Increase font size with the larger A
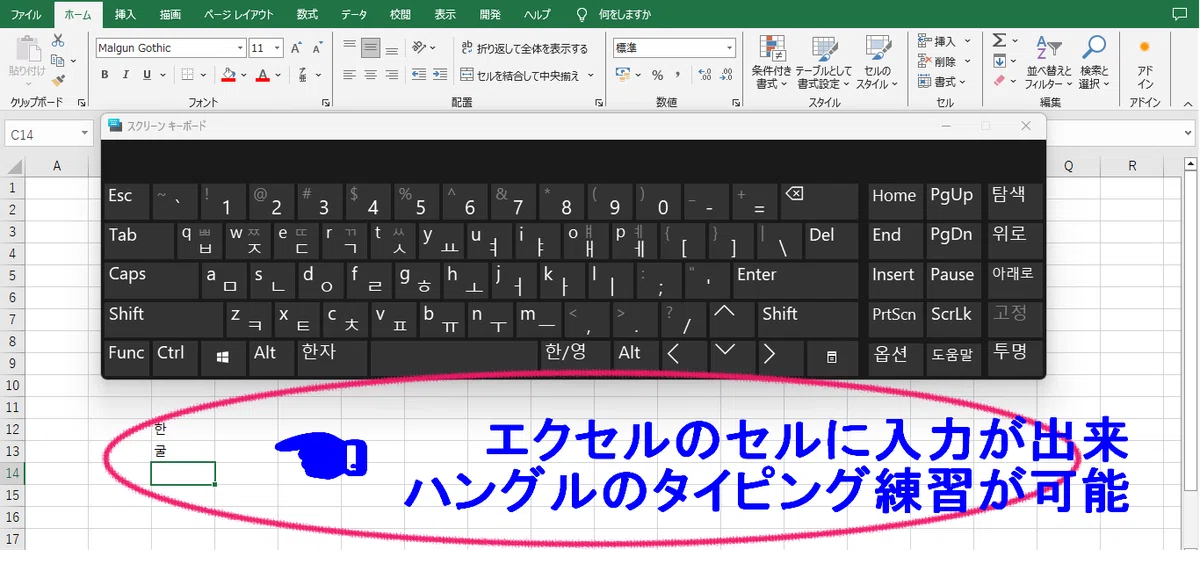This screenshot has height=571, width=1200. pyautogui.click(x=296, y=48)
